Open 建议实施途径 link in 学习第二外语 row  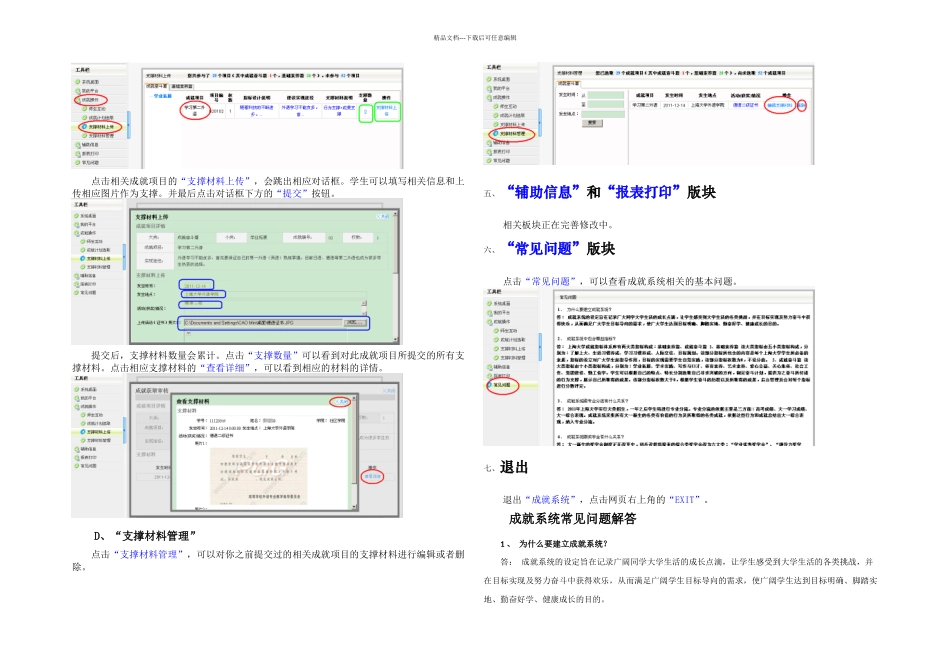299,111
